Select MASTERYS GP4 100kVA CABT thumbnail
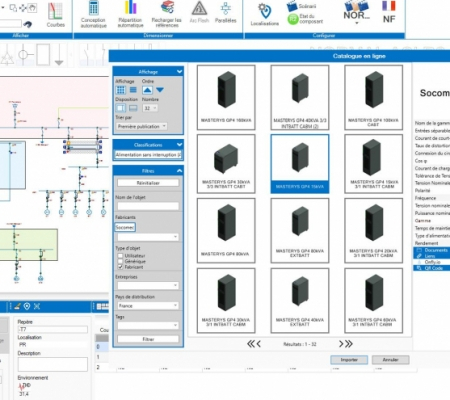This screenshot has height=400, width=450. click(x=373, y=97)
